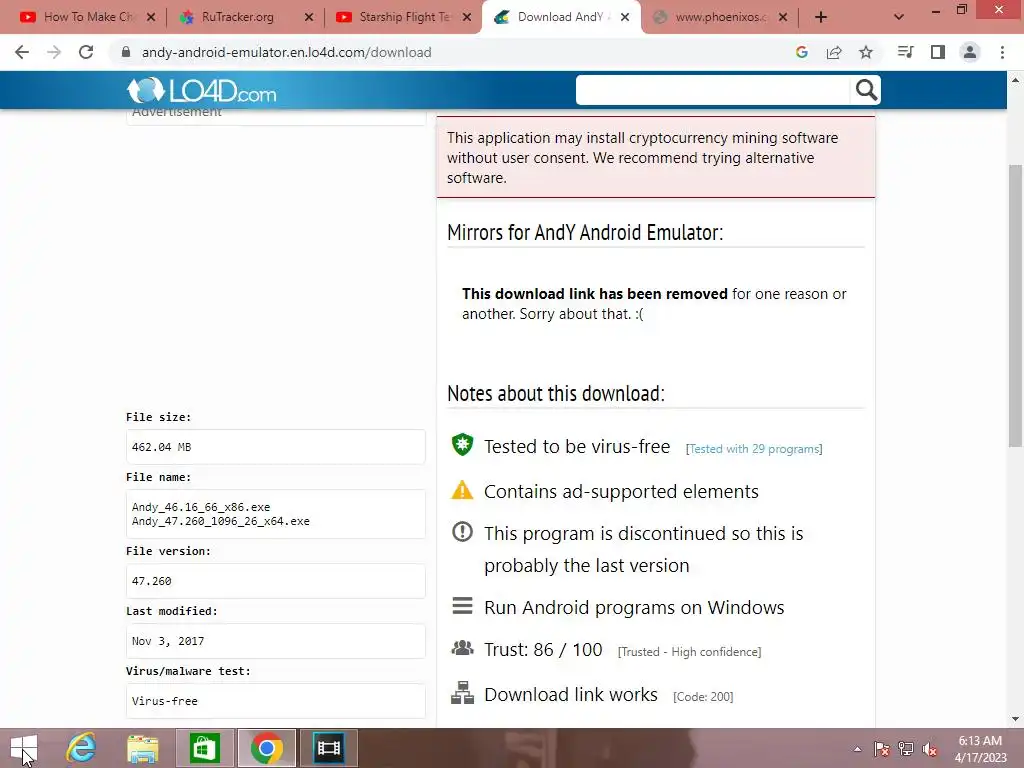Click the Action Center flag icon
1024x768 pixels.
(x=882, y=750)
